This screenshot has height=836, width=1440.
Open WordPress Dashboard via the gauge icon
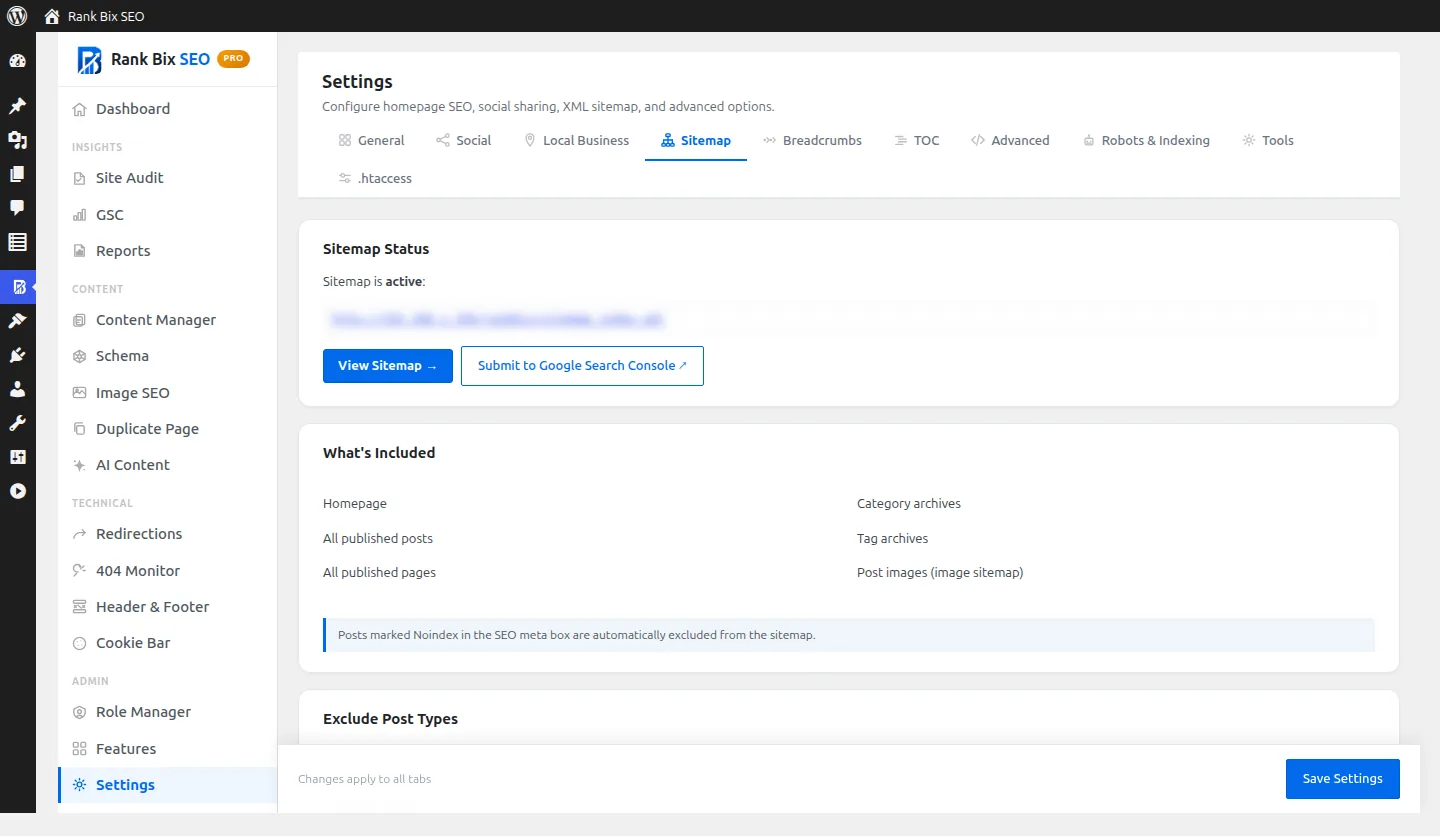[17, 61]
